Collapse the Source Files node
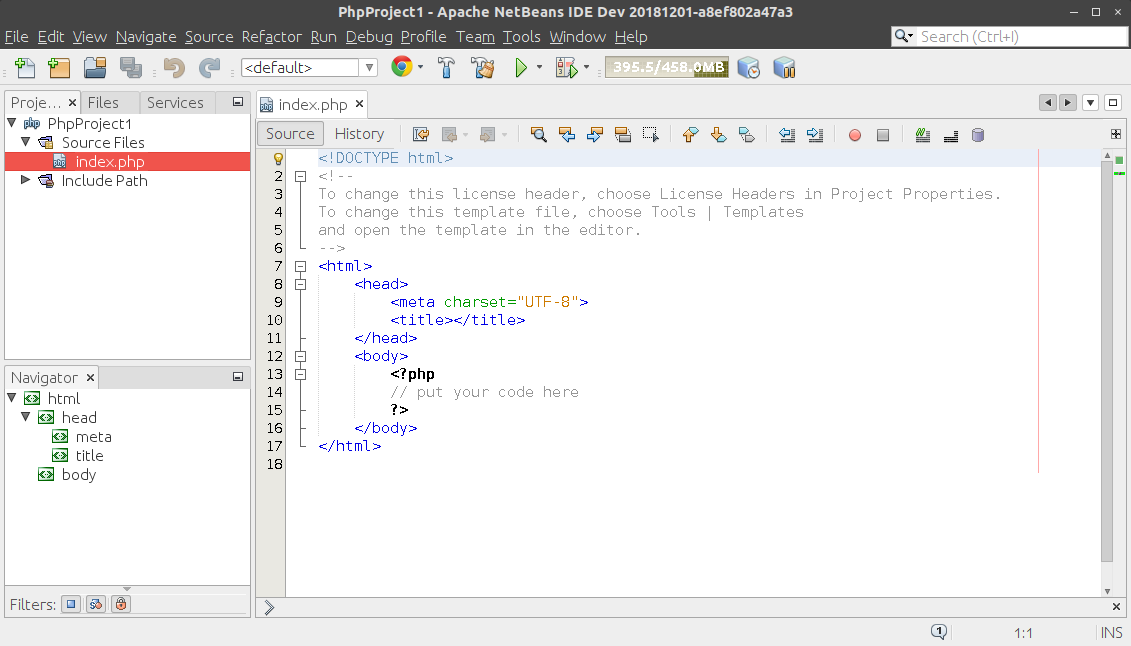The height and width of the screenshot is (646, 1131). (25, 142)
